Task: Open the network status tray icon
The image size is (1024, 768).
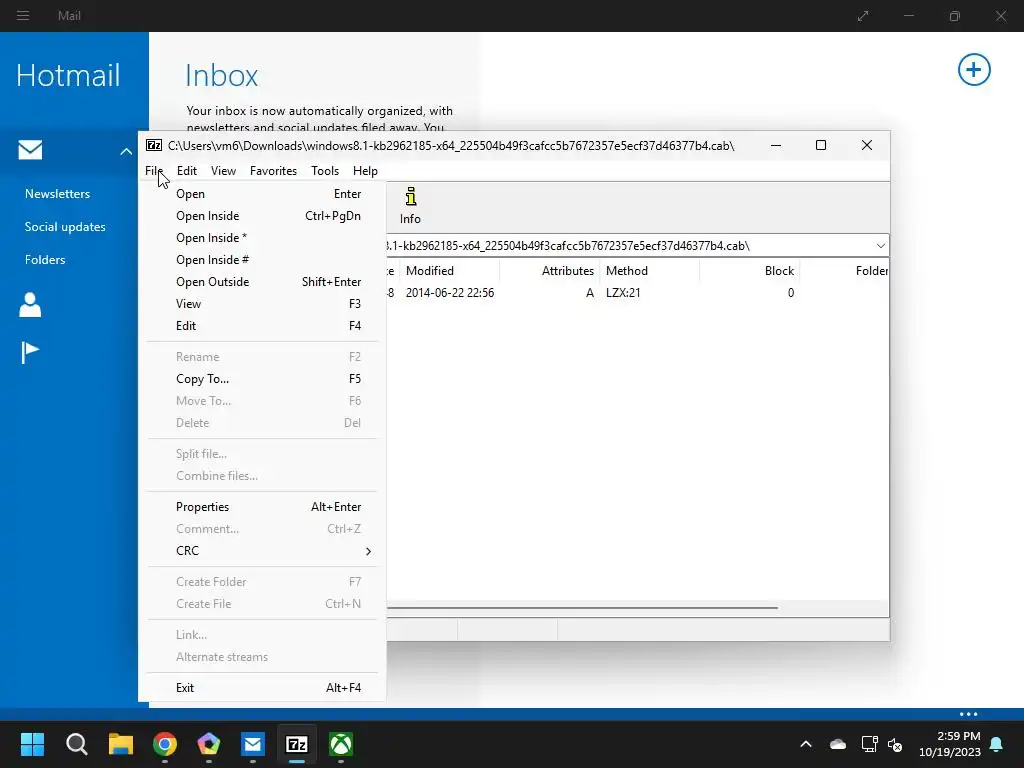Action: (869, 744)
